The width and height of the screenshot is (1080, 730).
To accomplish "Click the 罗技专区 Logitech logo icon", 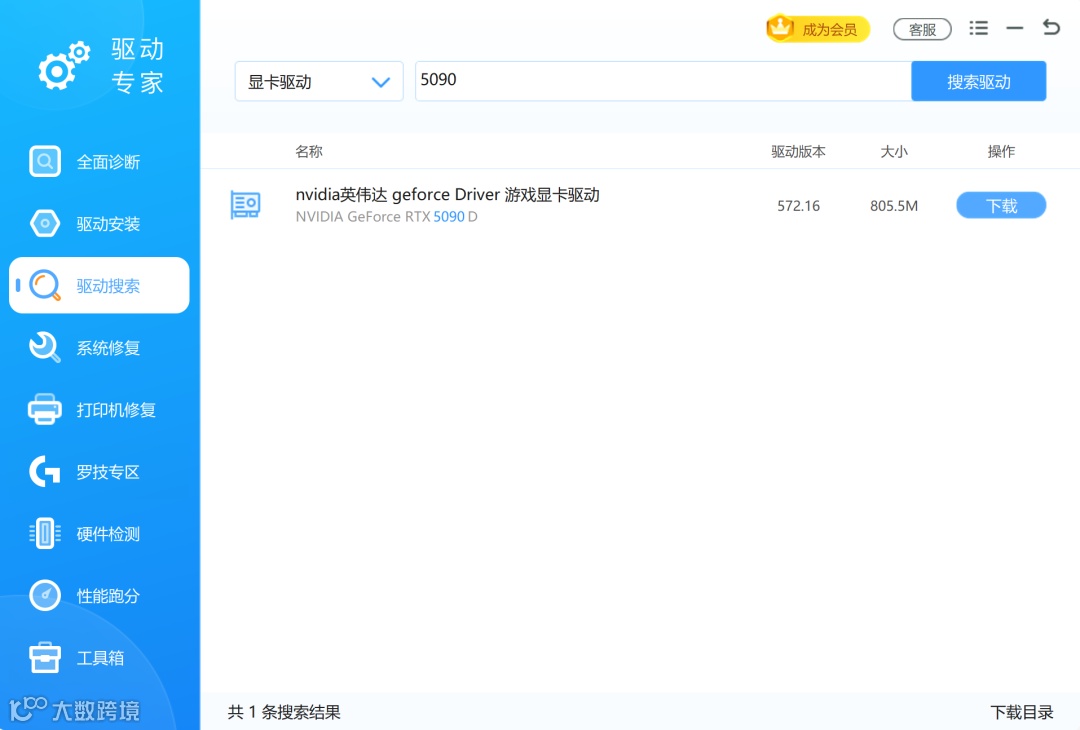I will [45, 472].
